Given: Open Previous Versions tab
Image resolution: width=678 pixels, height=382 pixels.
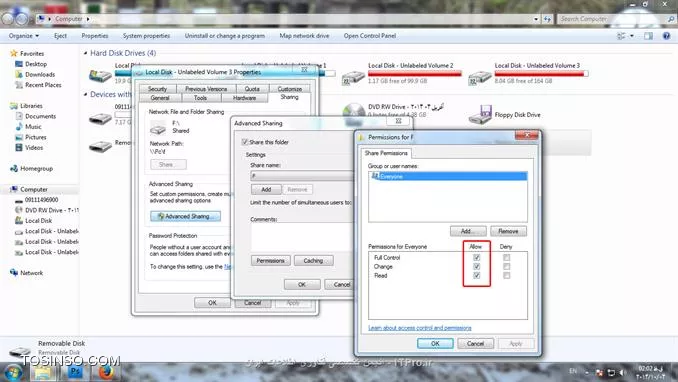Looking at the screenshot, I should point(206,89).
